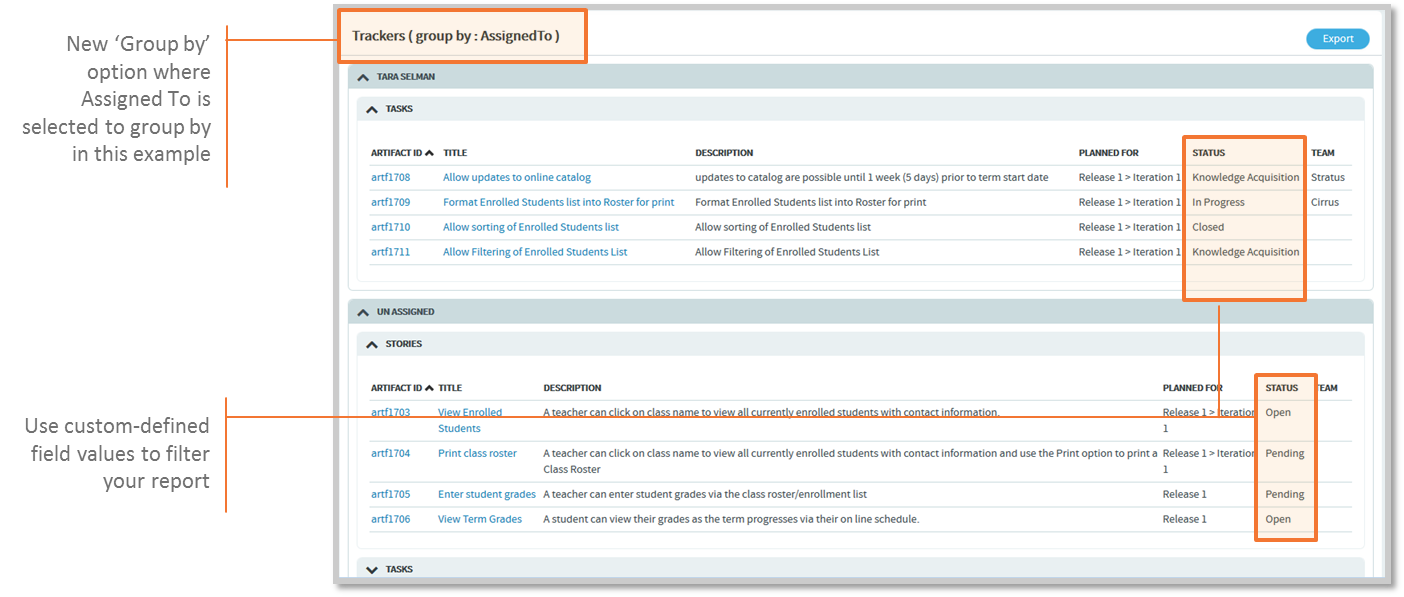Collapse the Stories section

point(372,344)
